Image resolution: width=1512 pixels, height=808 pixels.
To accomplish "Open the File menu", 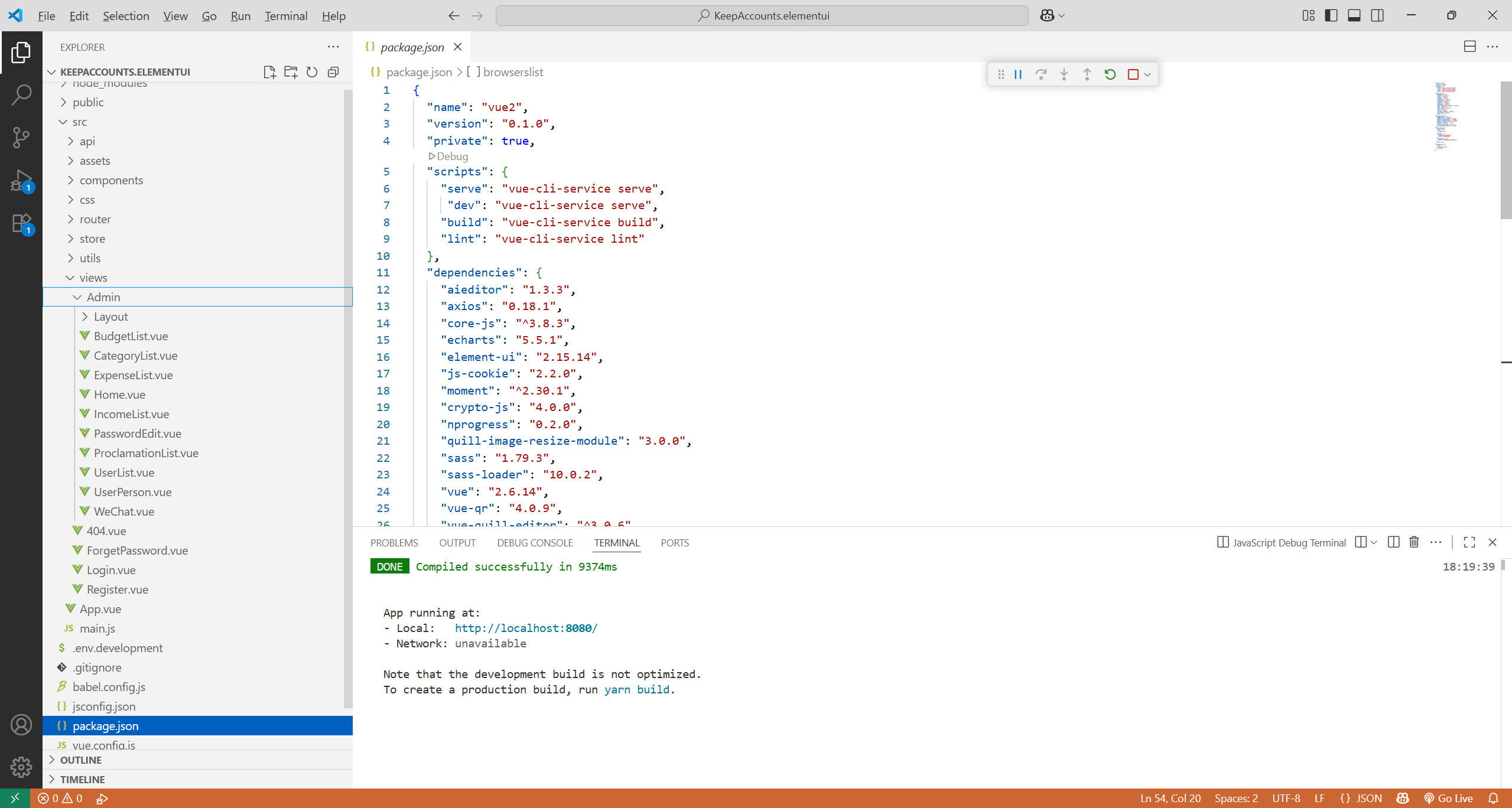I will (46, 16).
